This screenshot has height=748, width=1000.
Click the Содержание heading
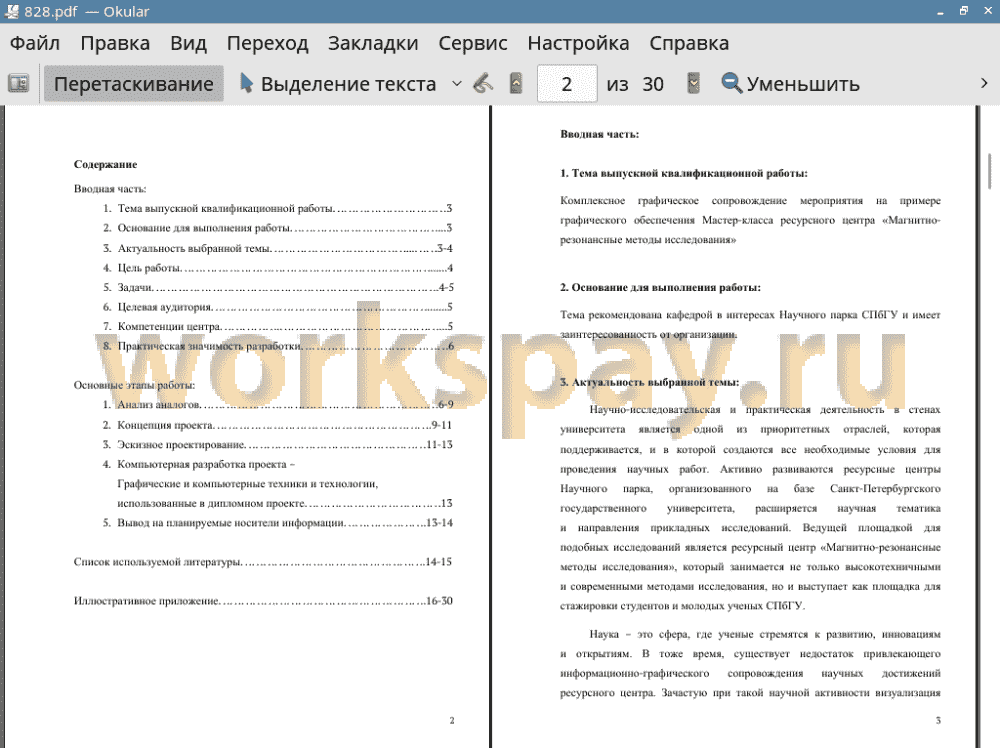pyautogui.click(x=105, y=165)
